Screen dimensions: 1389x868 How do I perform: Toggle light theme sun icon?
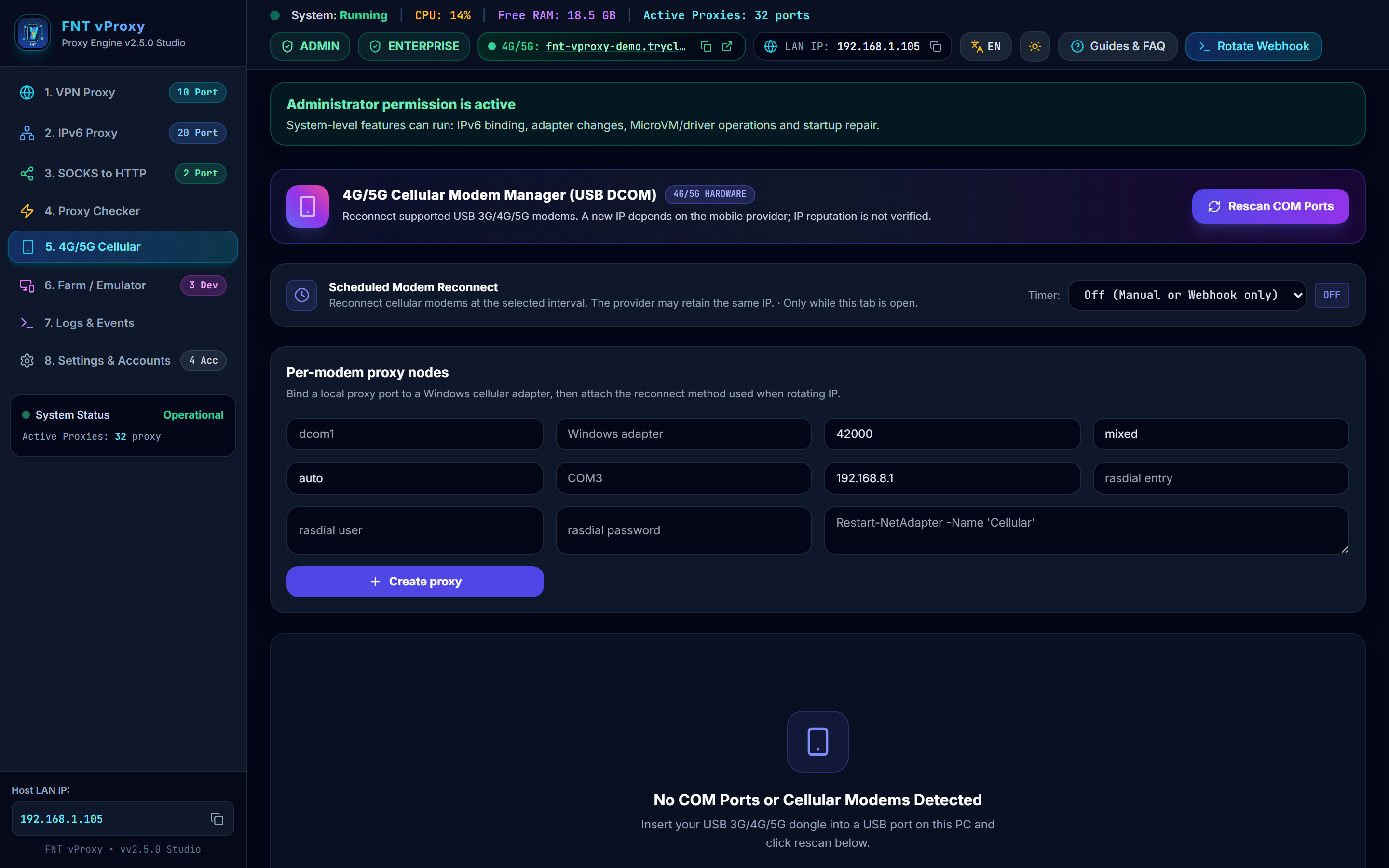(x=1035, y=46)
